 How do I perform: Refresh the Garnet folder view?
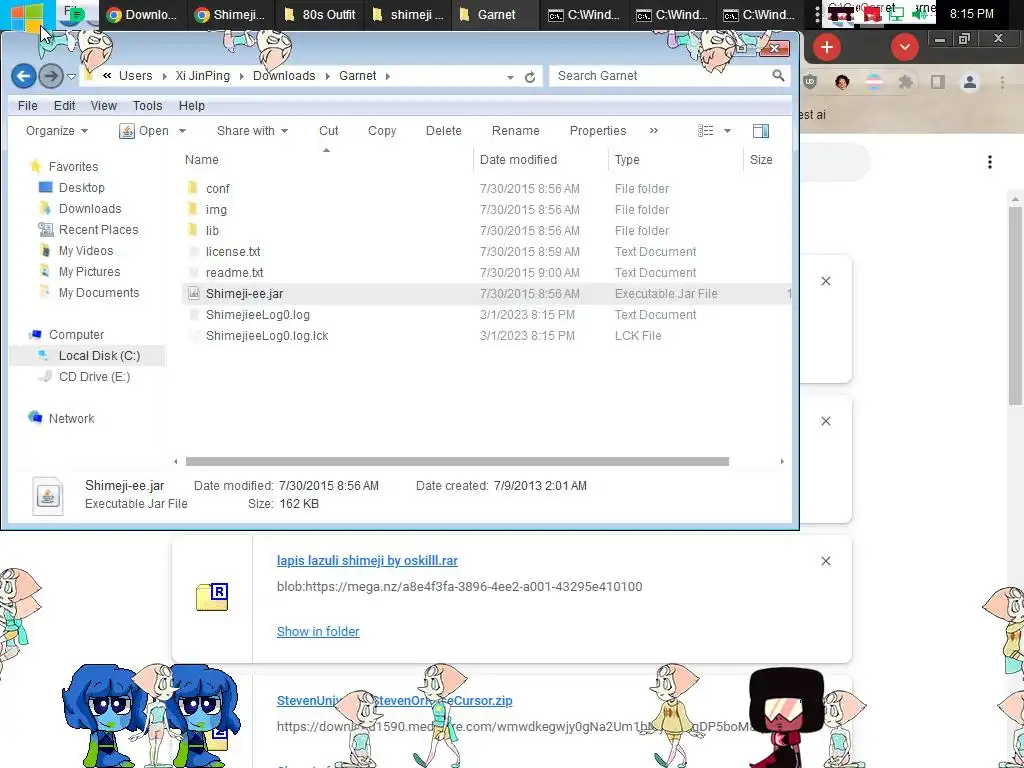point(530,77)
